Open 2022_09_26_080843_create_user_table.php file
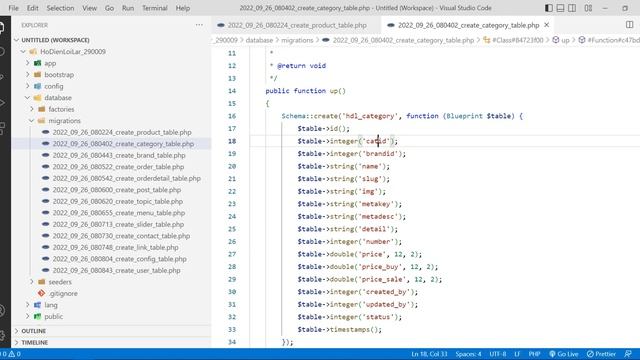The height and width of the screenshot is (360, 640). pyautogui.click(x=116, y=270)
